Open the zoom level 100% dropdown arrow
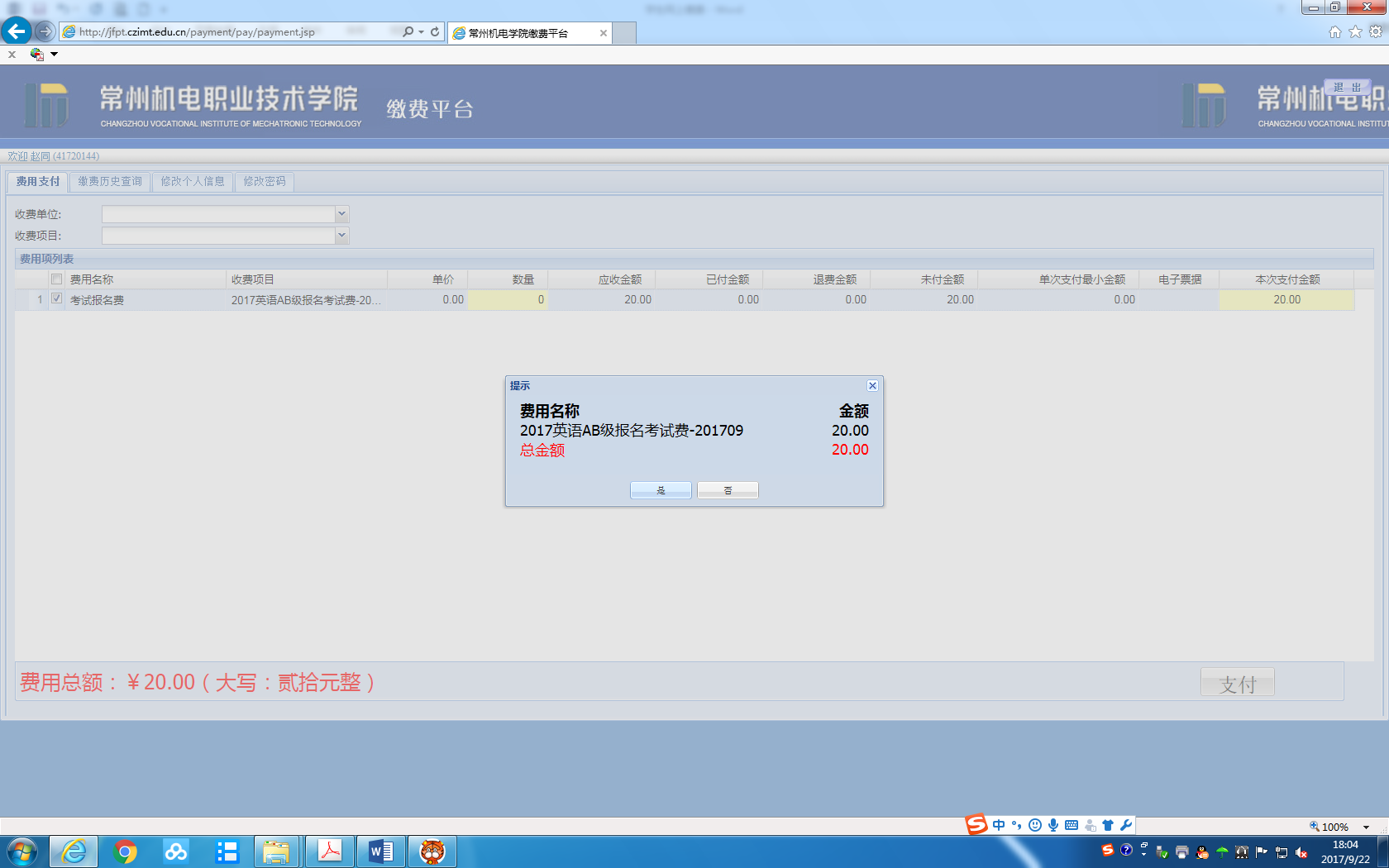This screenshot has width=1389, height=868. point(1366,827)
